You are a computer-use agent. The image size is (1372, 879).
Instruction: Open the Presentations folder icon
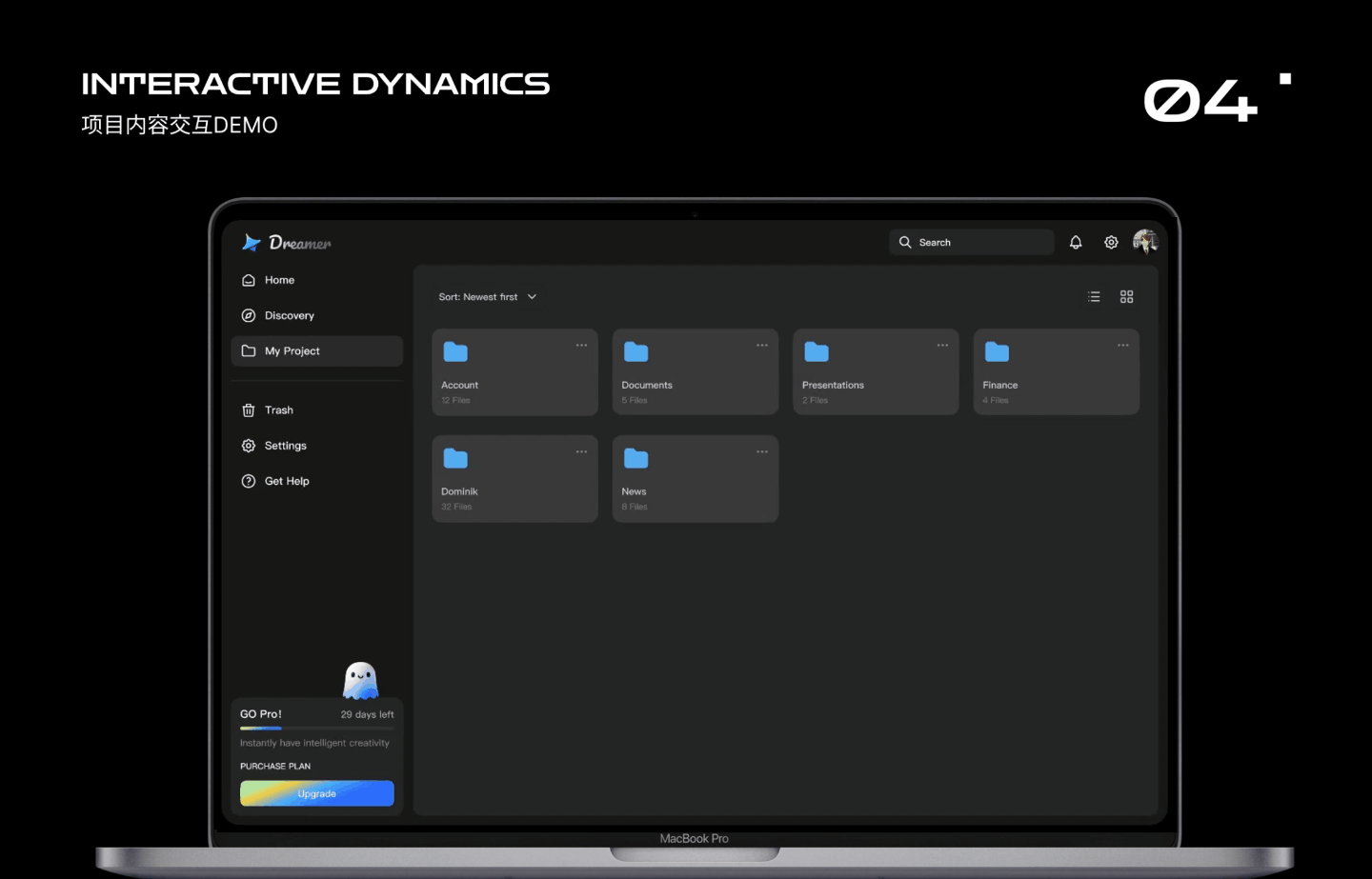(817, 352)
